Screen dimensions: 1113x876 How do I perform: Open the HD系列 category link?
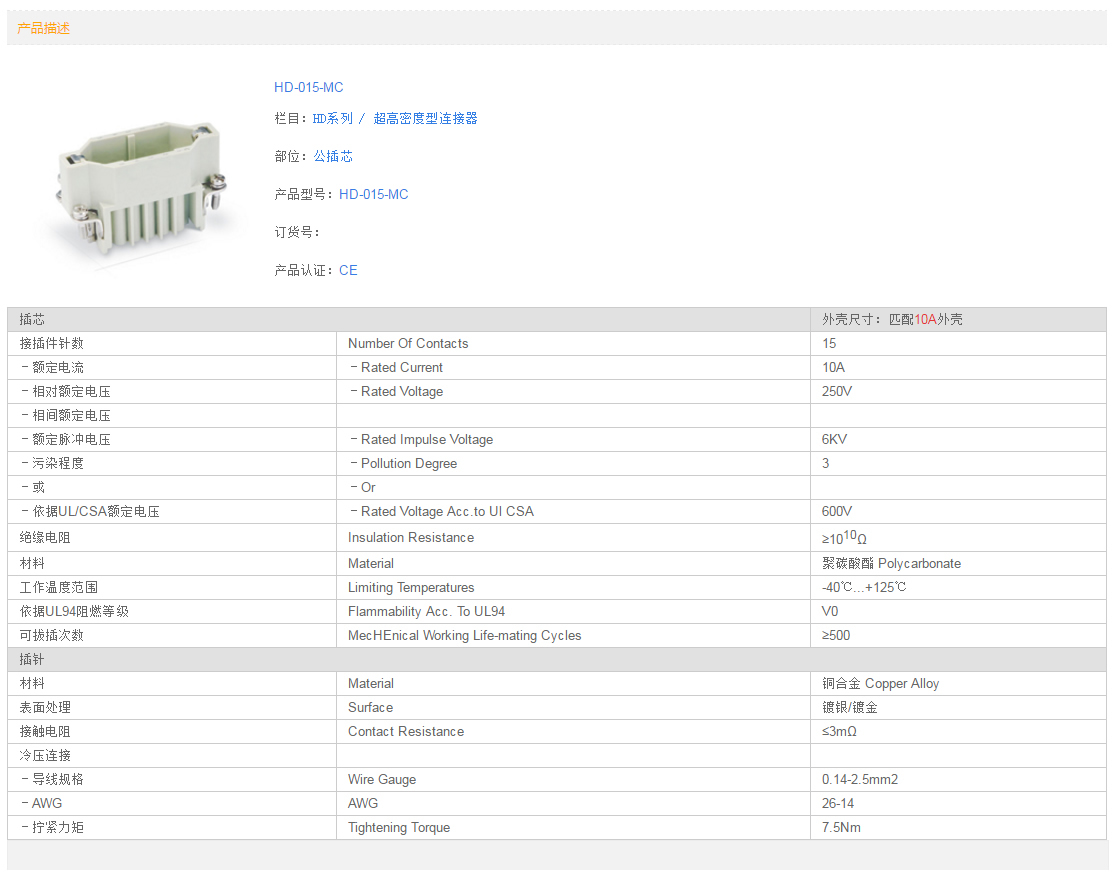[332, 118]
